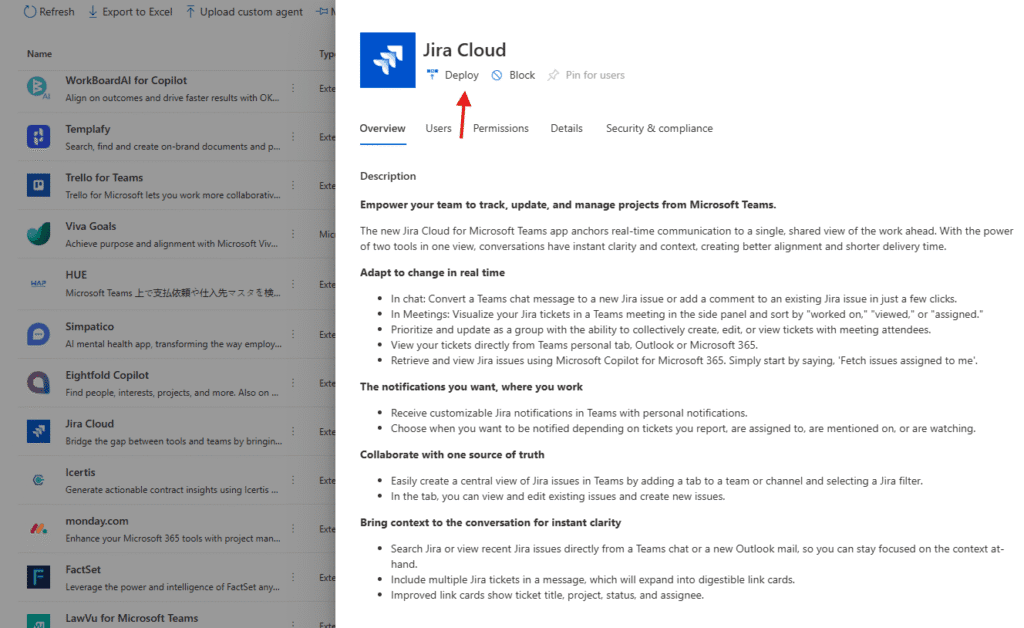The height and width of the screenshot is (628, 1024).
Task: Click Export to Excel in toolbar
Action: (x=130, y=12)
